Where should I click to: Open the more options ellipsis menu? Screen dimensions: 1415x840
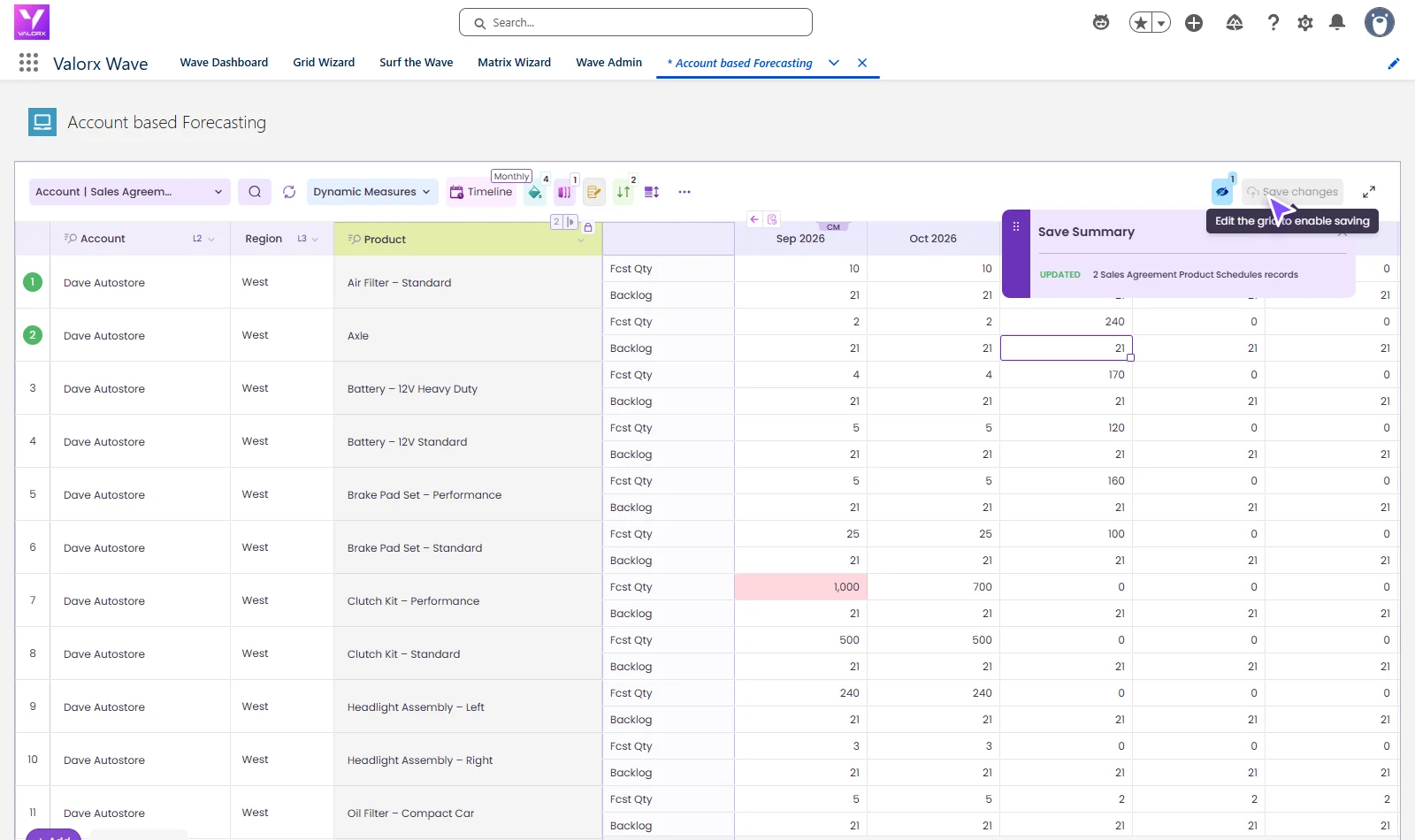685,192
